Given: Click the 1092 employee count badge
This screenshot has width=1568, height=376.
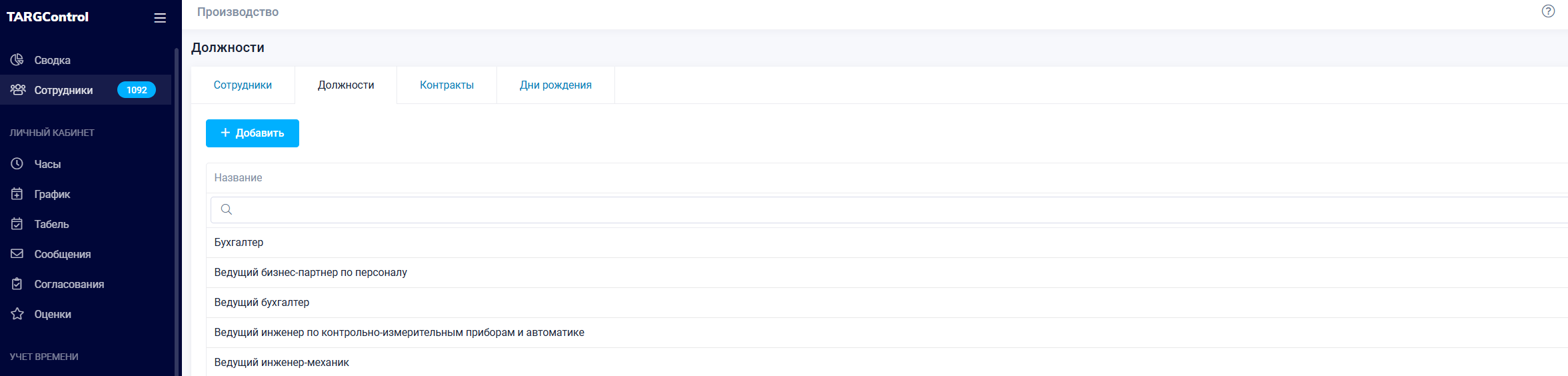Looking at the screenshot, I should tap(137, 90).
